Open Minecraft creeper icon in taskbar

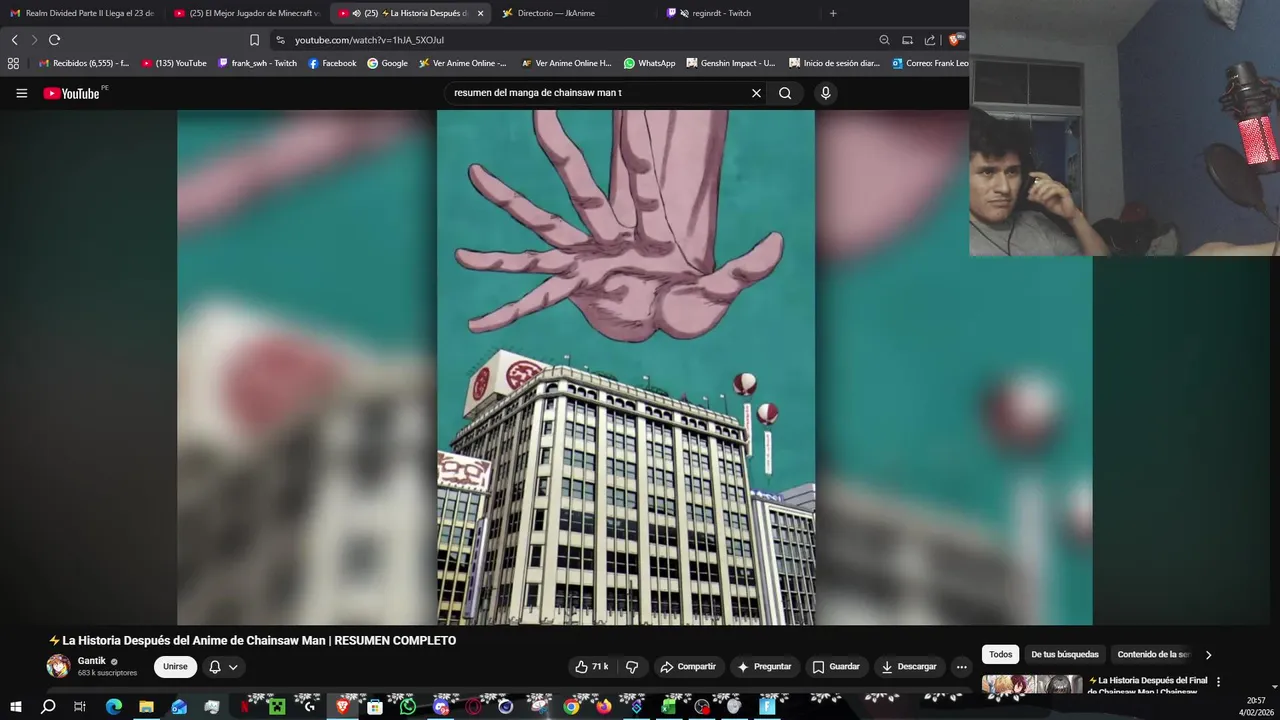click(277, 706)
